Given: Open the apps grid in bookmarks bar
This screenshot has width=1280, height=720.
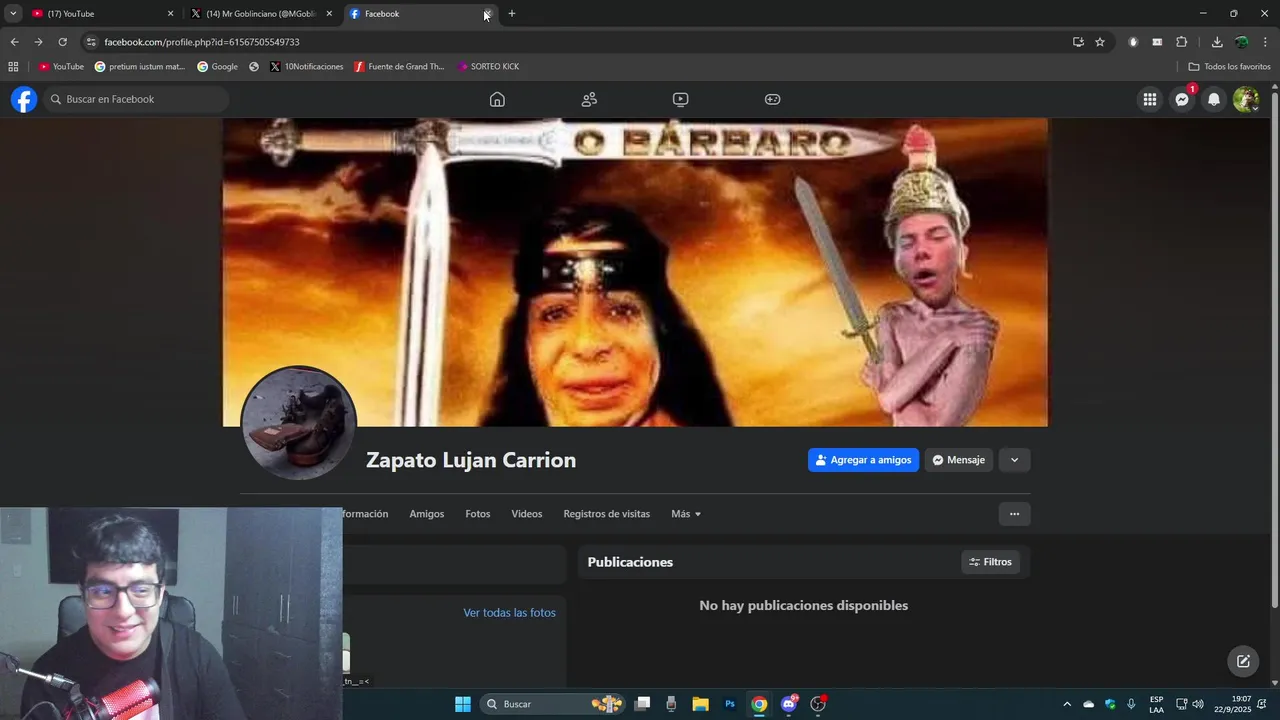Looking at the screenshot, I should pyautogui.click(x=13, y=67).
